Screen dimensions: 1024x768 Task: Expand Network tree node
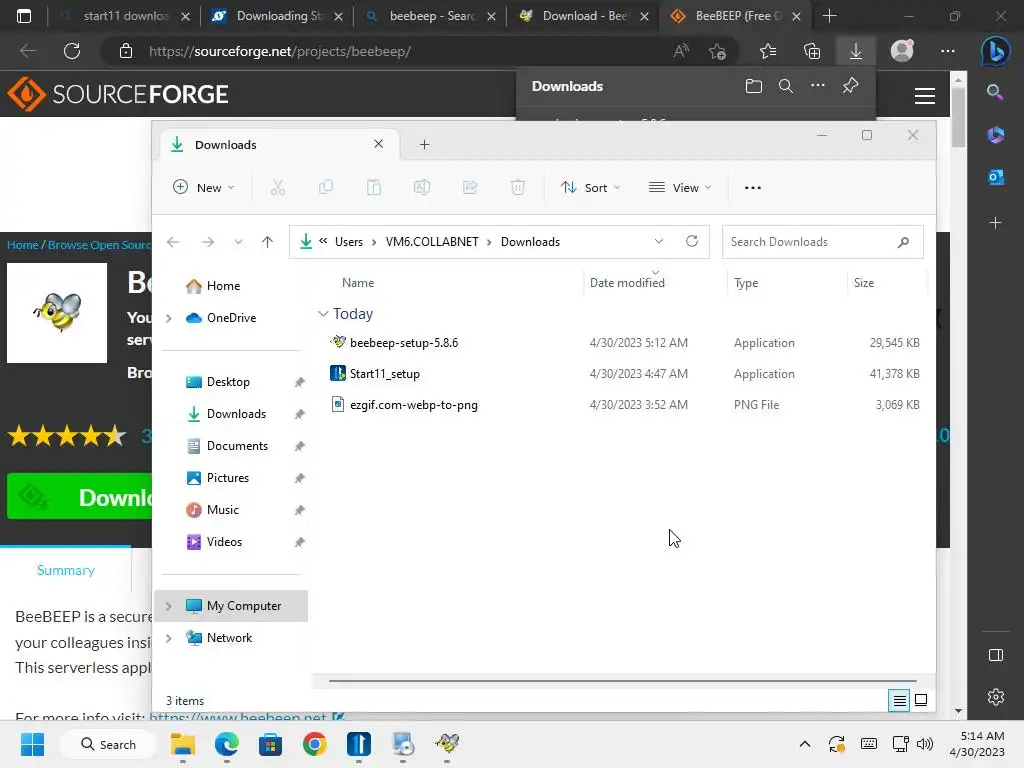point(169,638)
